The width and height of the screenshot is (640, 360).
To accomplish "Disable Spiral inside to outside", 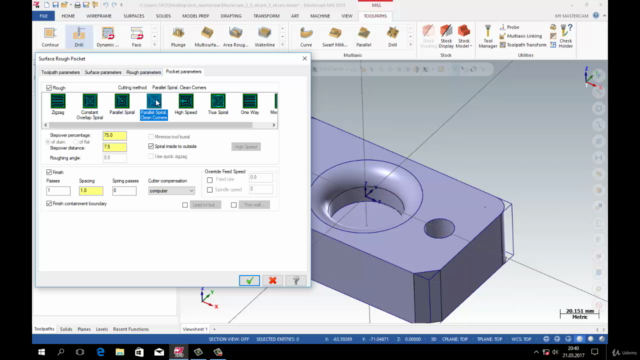I will point(151,146).
